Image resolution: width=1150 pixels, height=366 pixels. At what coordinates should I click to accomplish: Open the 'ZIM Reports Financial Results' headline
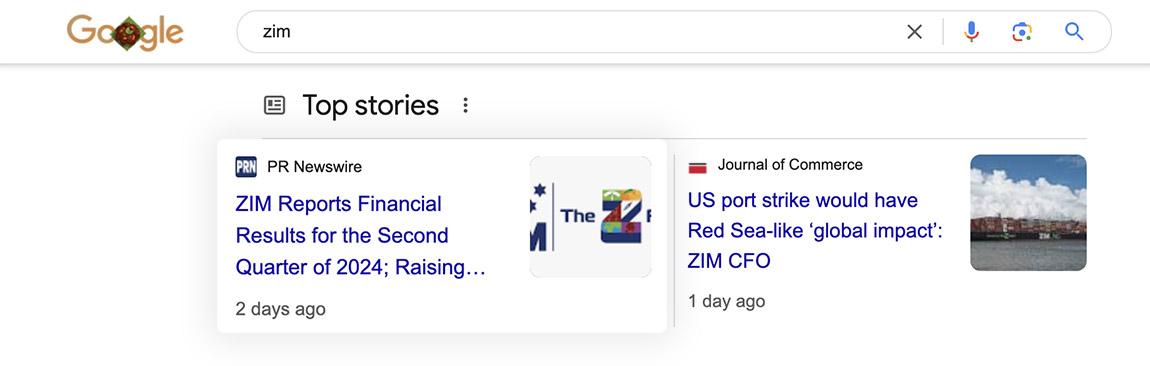(x=360, y=235)
